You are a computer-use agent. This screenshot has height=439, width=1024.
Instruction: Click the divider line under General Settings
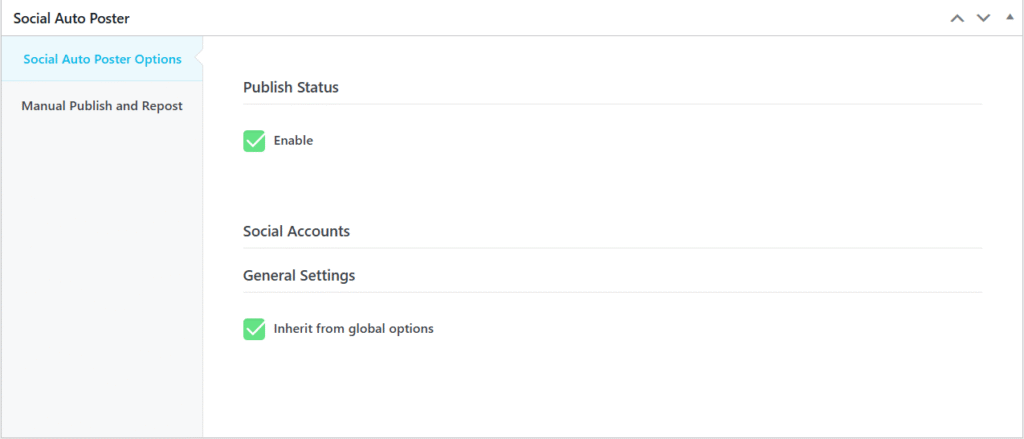612,292
